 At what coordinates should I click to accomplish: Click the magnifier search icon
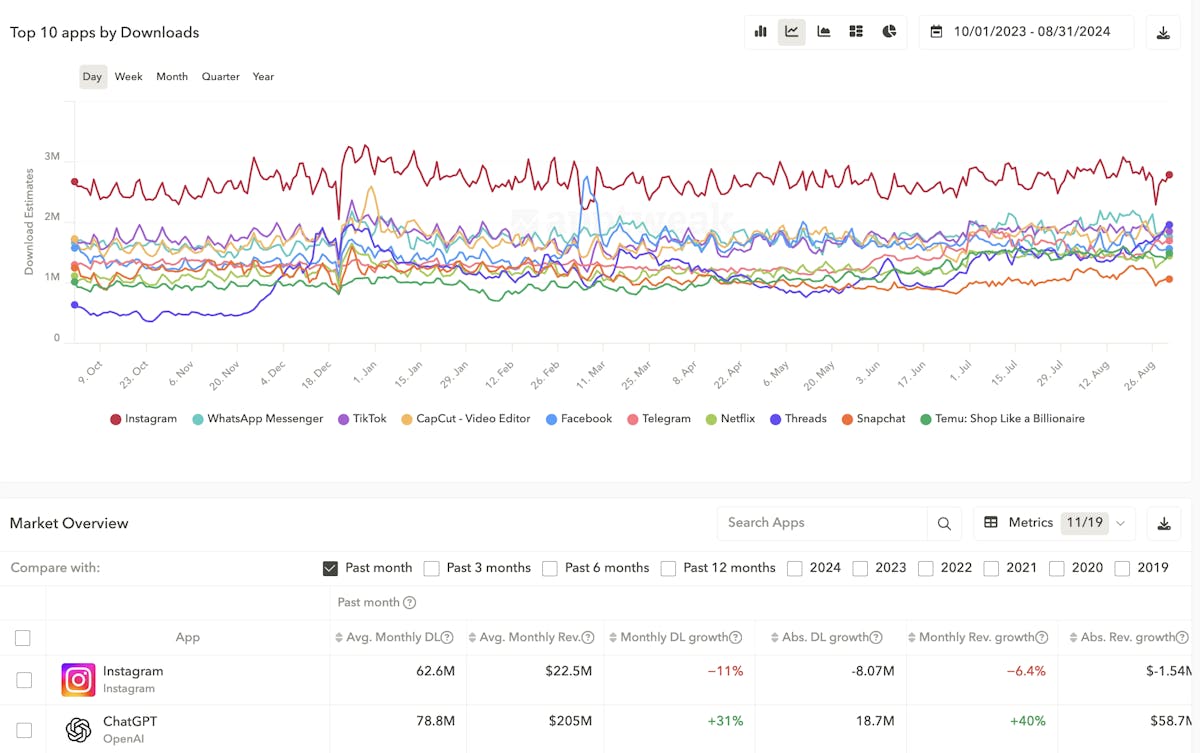pyautogui.click(x=944, y=523)
